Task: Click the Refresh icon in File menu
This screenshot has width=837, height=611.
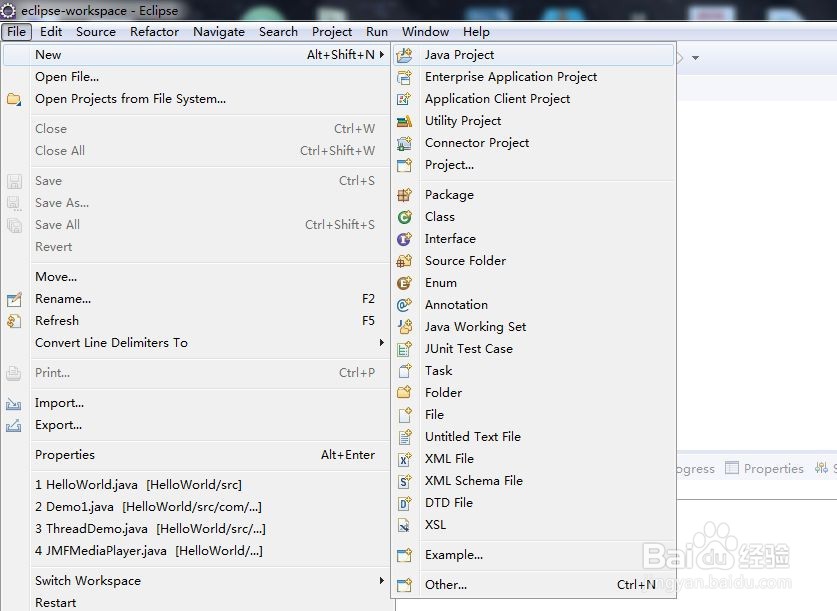Action: click(x=14, y=321)
